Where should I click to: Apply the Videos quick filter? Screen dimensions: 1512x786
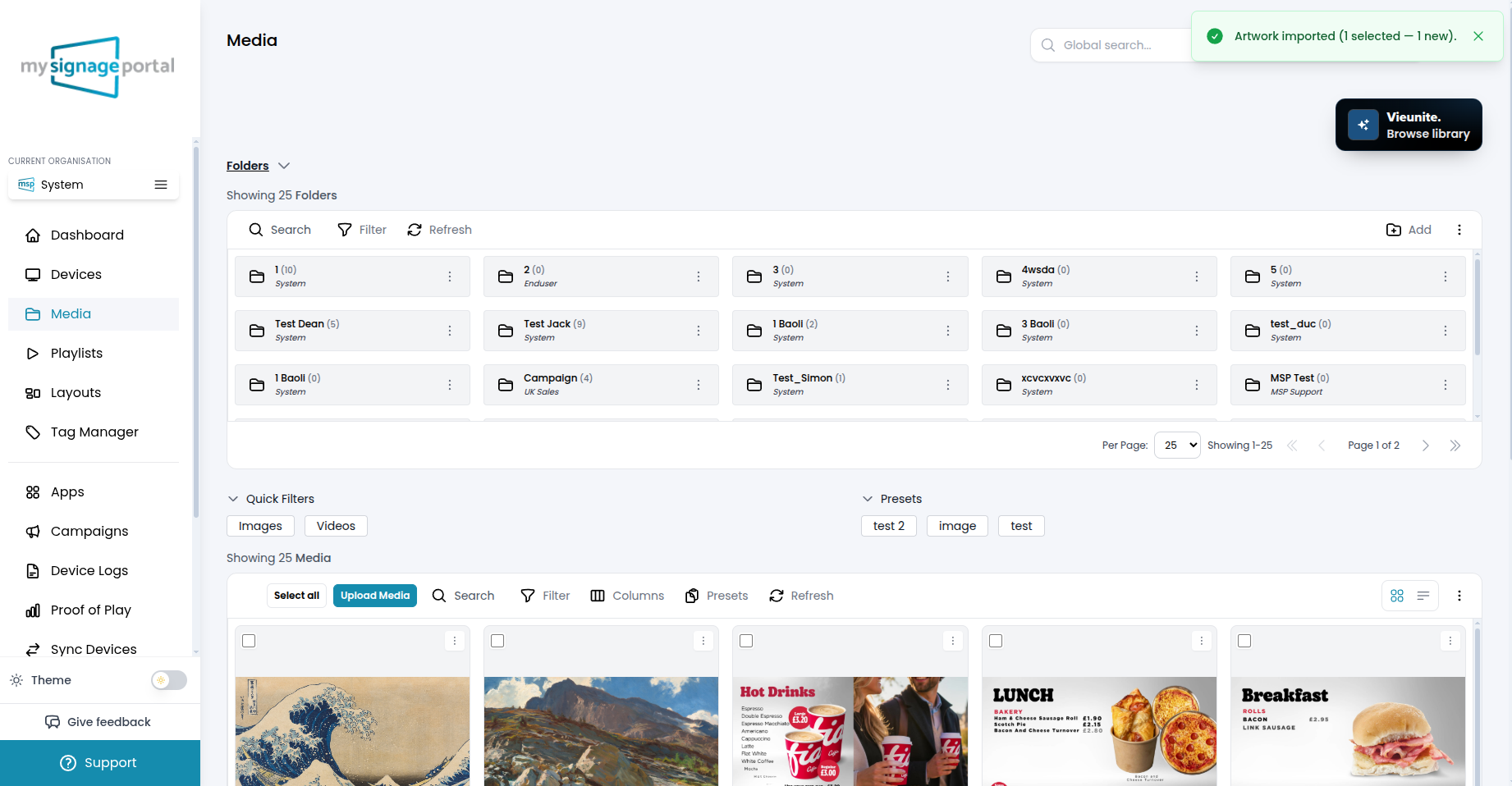pos(336,526)
